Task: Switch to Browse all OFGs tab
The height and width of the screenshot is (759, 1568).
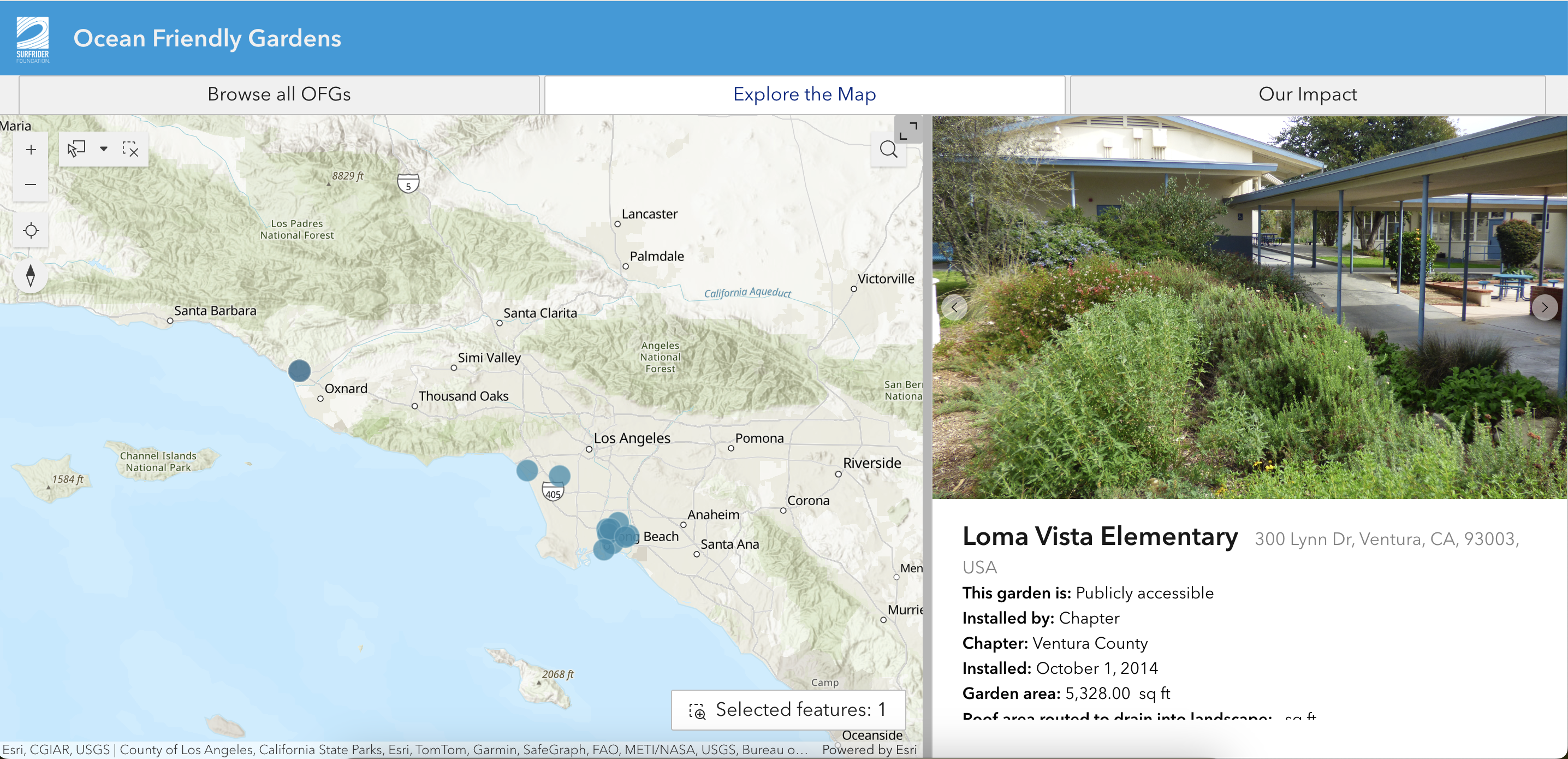Action: pos(279,94)
